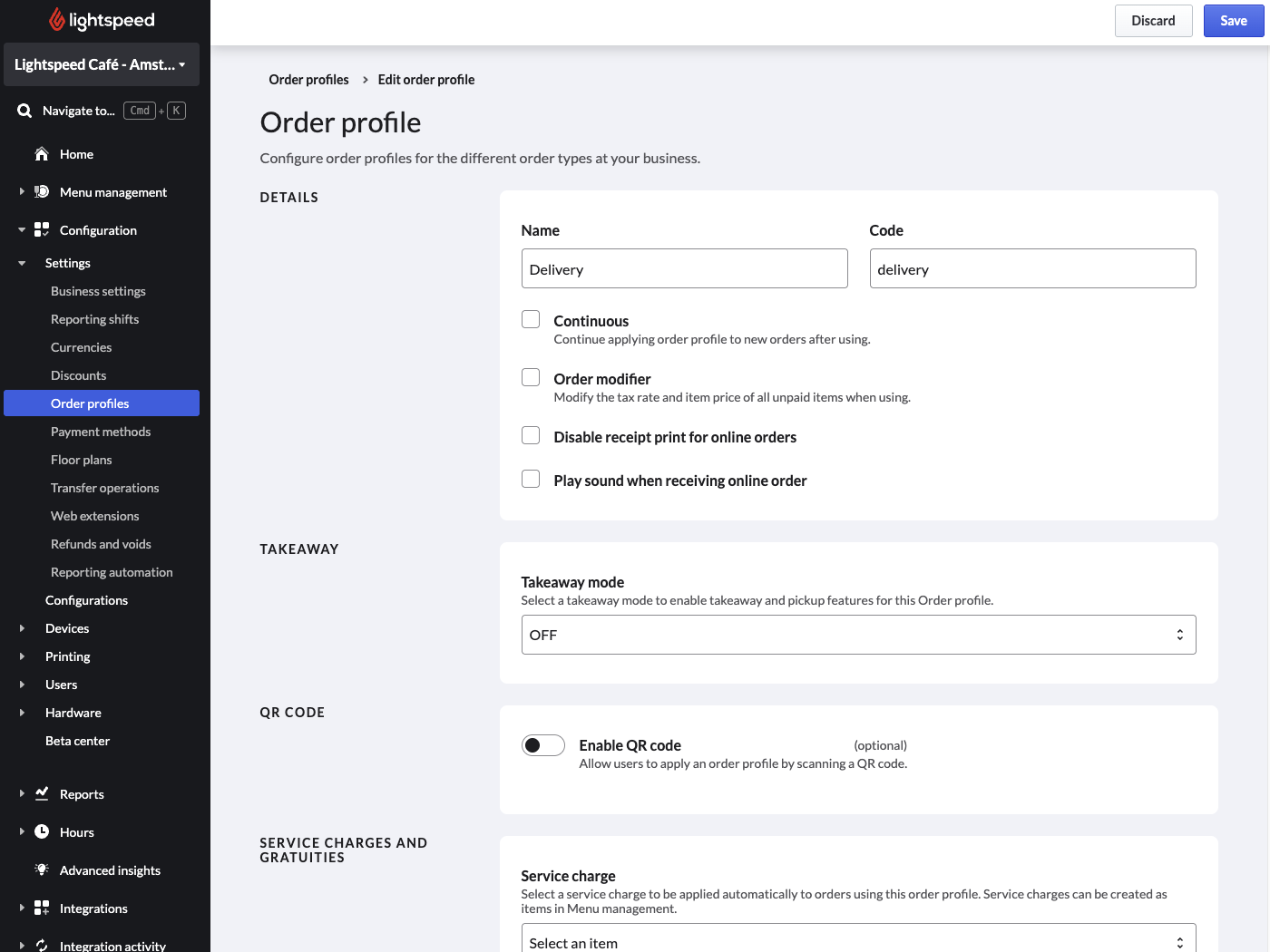This screenshot has height=952, width=1270.
Task: Expand the Devices section in sidebar
Action: [67, 628]
